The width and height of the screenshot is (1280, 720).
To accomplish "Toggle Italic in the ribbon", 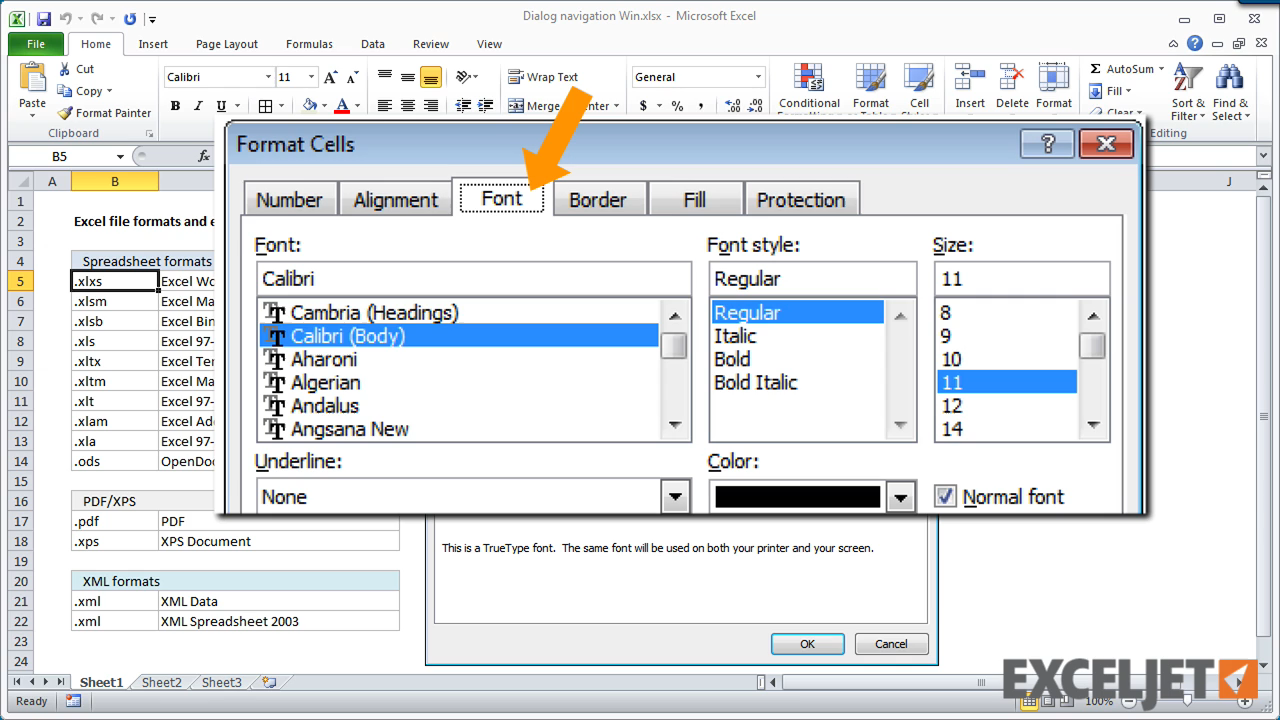I will pyautogui.click(x=198, y=106).
